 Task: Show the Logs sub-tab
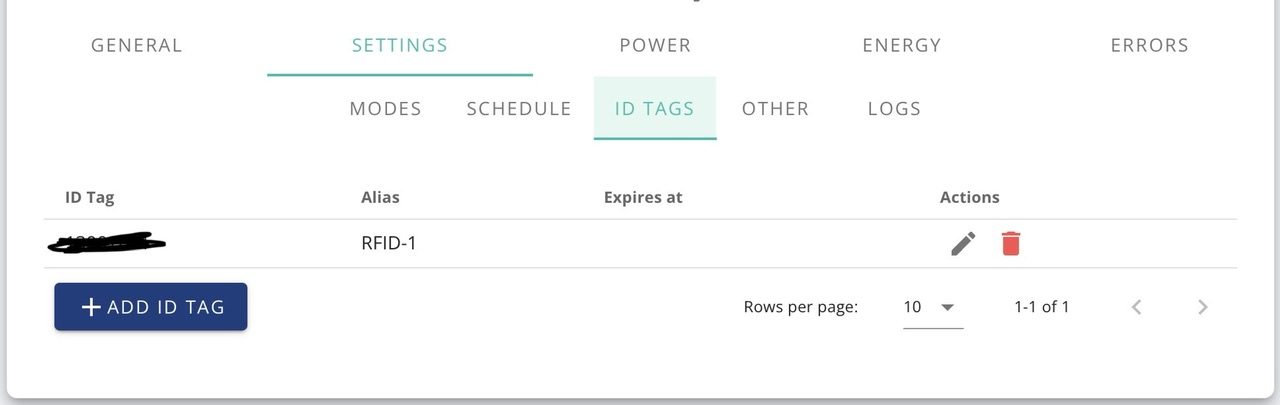click(x=894, y=108)
